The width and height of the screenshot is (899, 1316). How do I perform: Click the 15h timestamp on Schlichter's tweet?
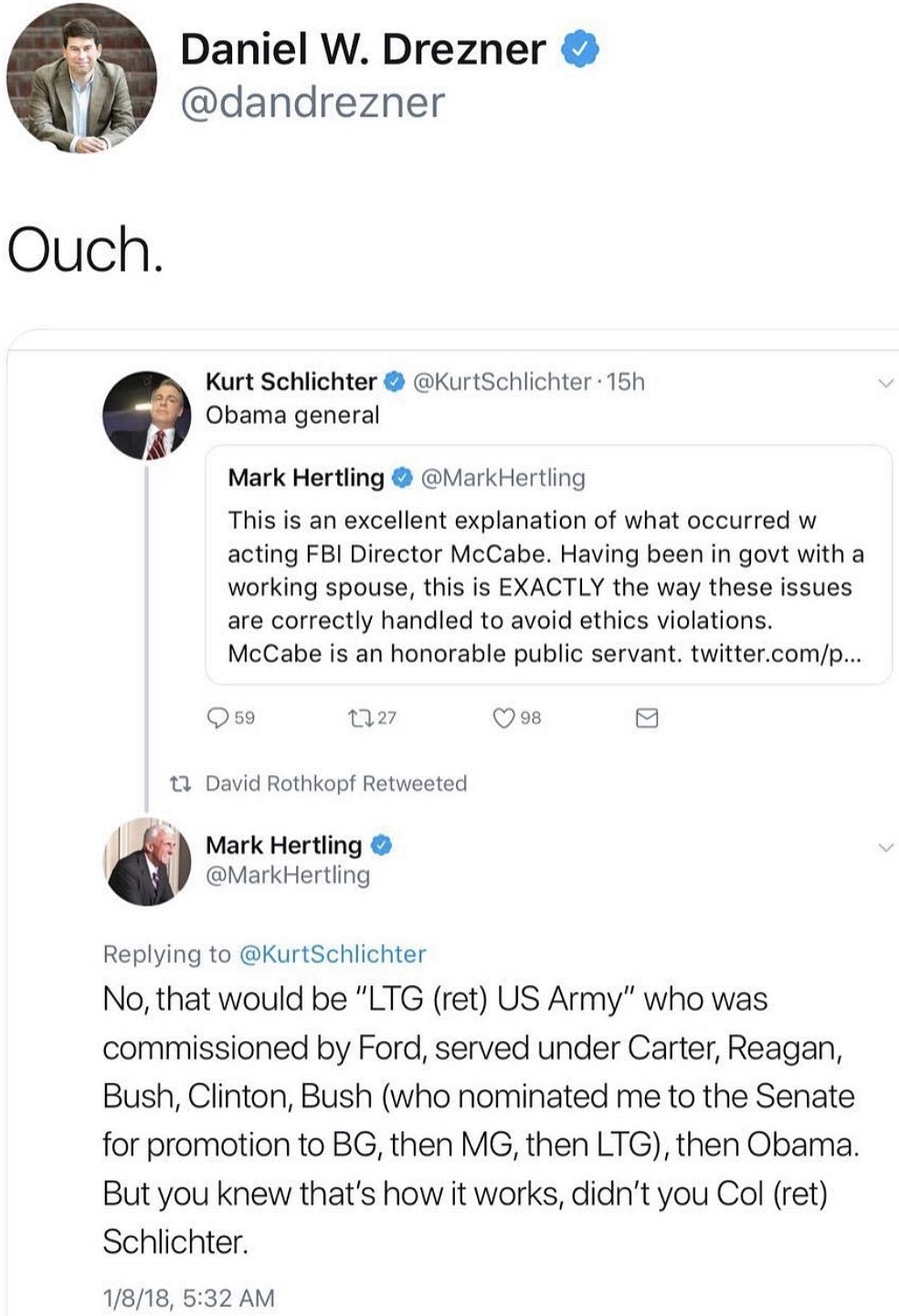click(x=626, y=382)
